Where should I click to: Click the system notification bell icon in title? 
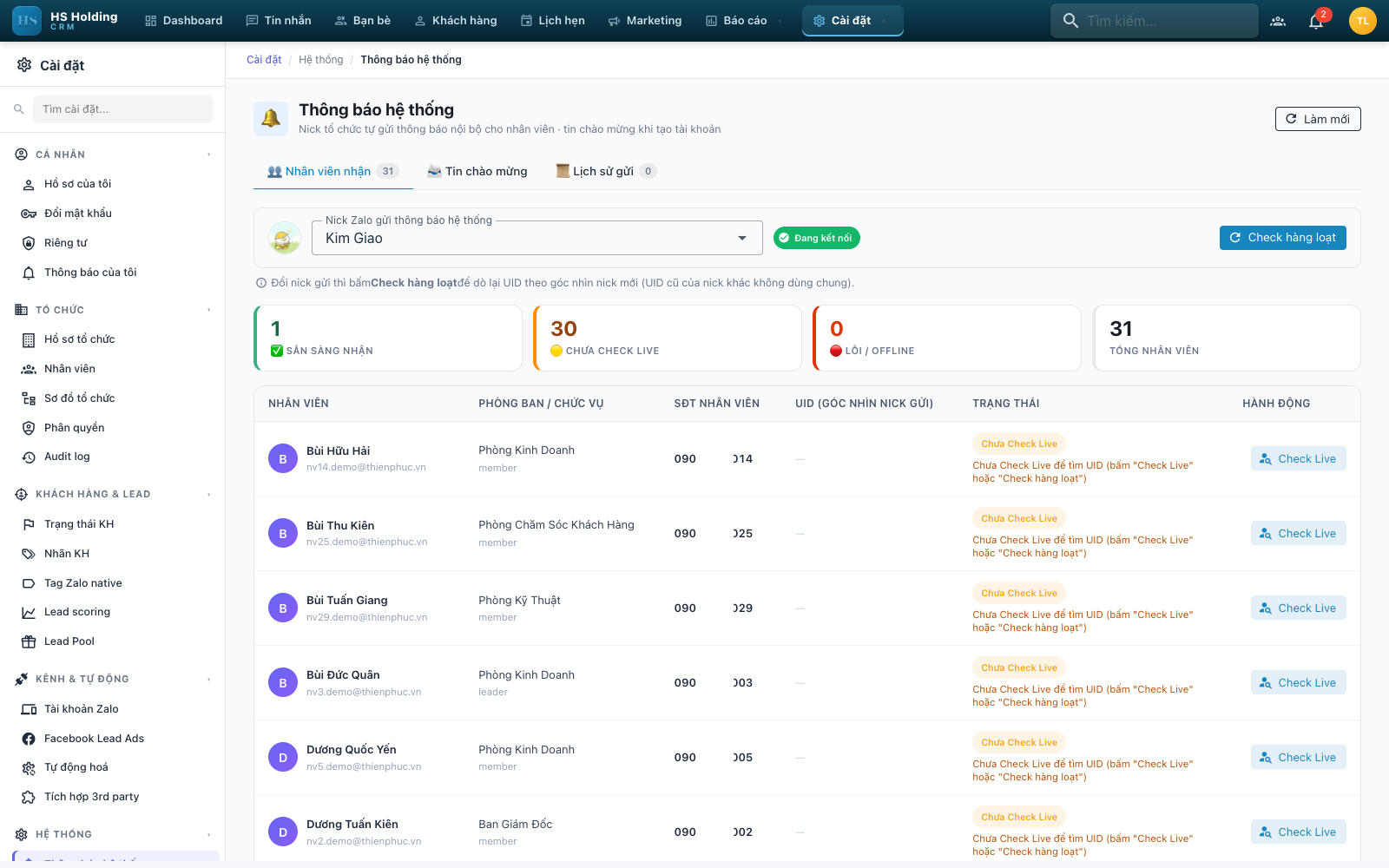[271, 119]
